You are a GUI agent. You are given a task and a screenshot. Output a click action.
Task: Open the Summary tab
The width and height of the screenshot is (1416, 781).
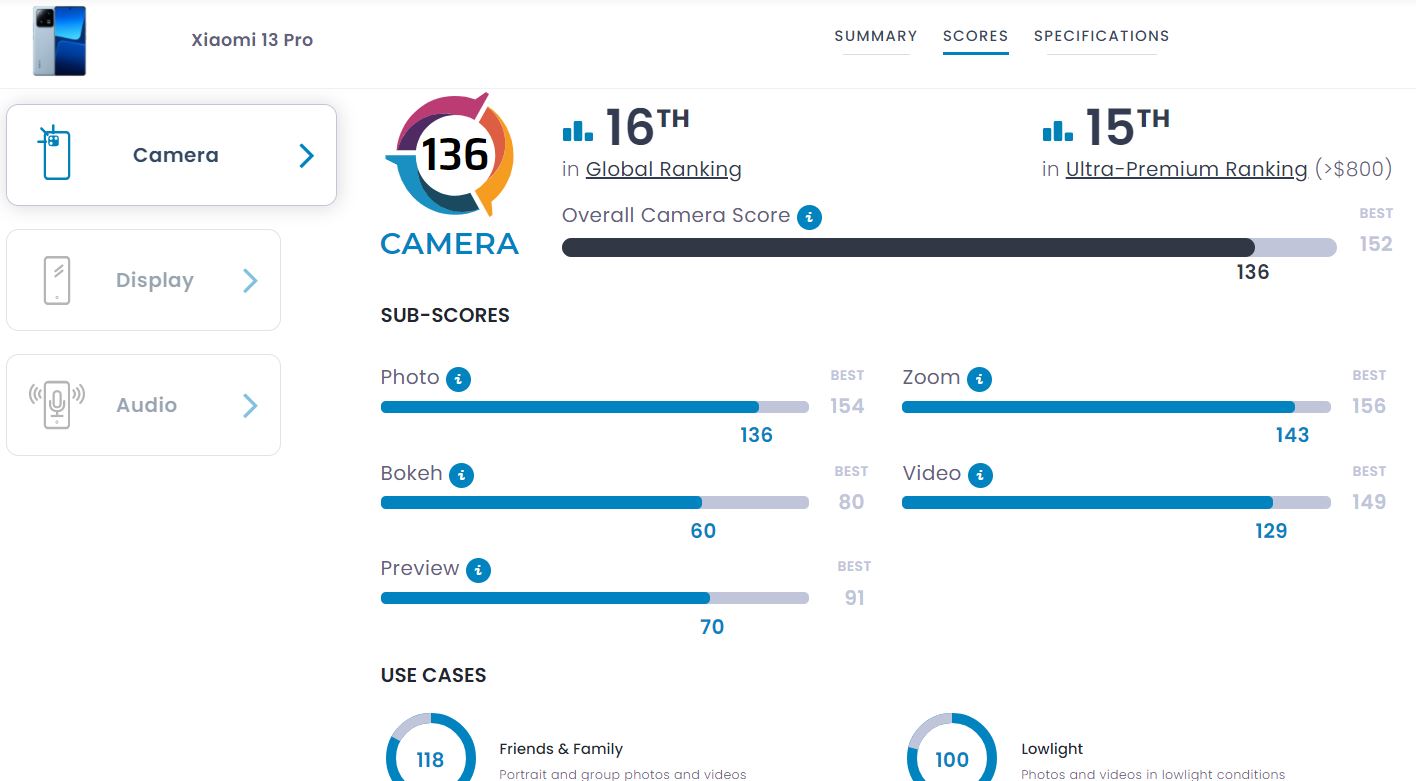click(876, 36)
